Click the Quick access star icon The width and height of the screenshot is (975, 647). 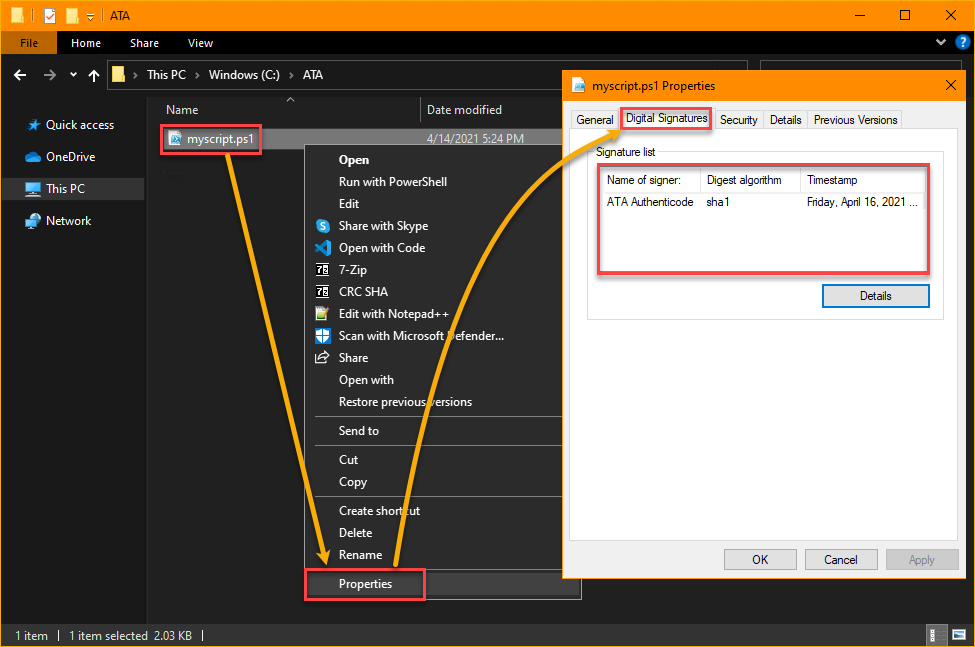(34, 125)
